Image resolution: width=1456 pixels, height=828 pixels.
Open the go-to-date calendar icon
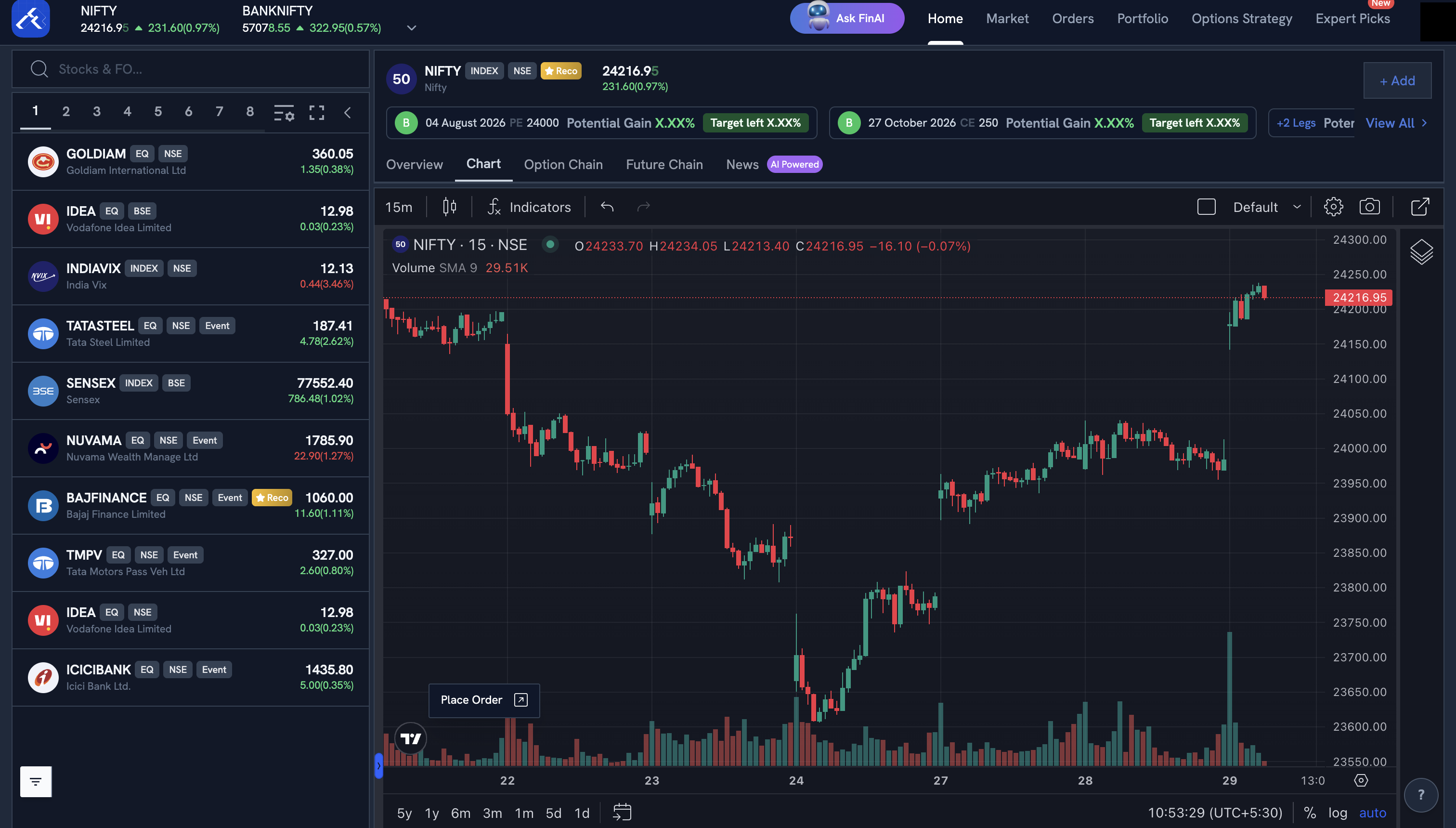622,812
